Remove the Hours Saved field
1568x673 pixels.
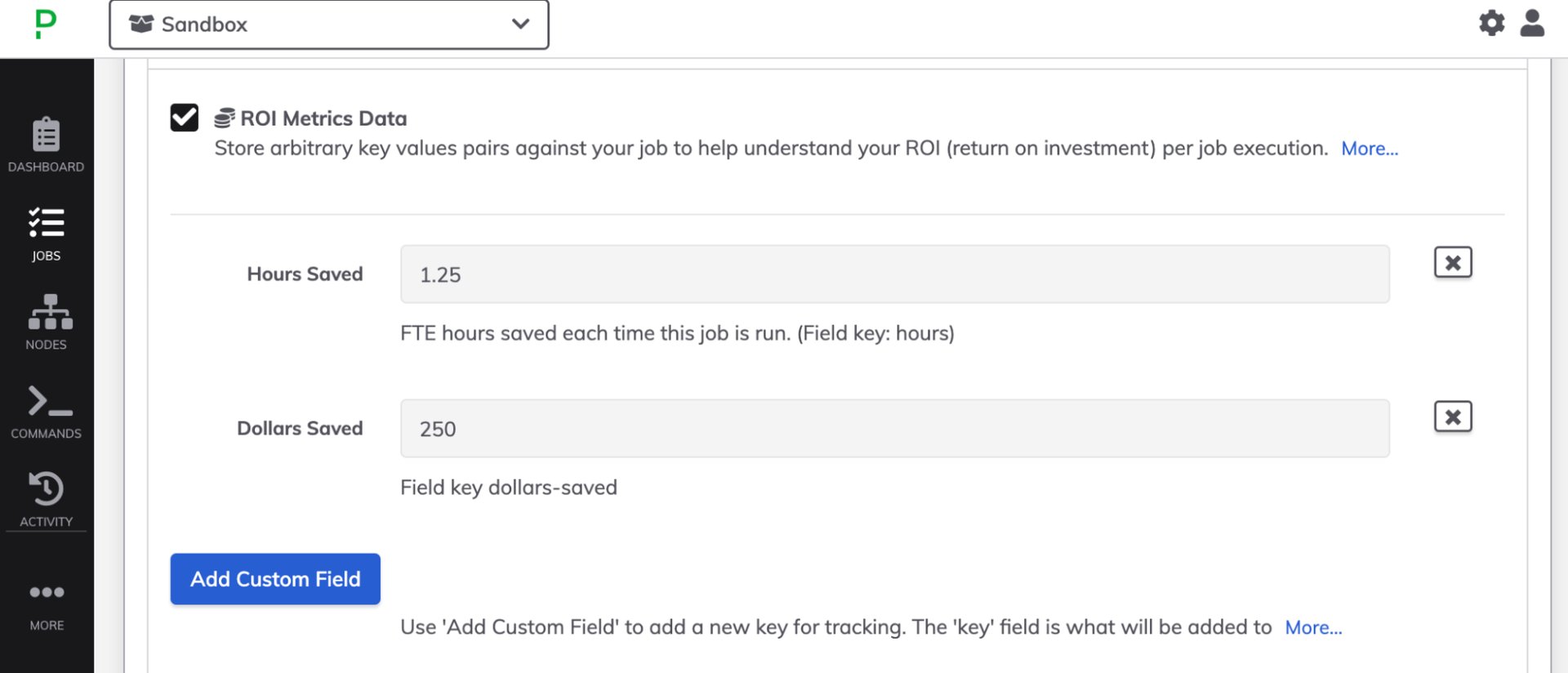[1452, 262]
